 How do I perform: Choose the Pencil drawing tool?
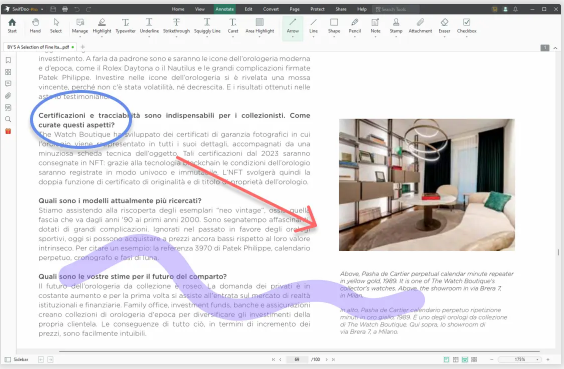pyautogui.click(x=355, y=26)
